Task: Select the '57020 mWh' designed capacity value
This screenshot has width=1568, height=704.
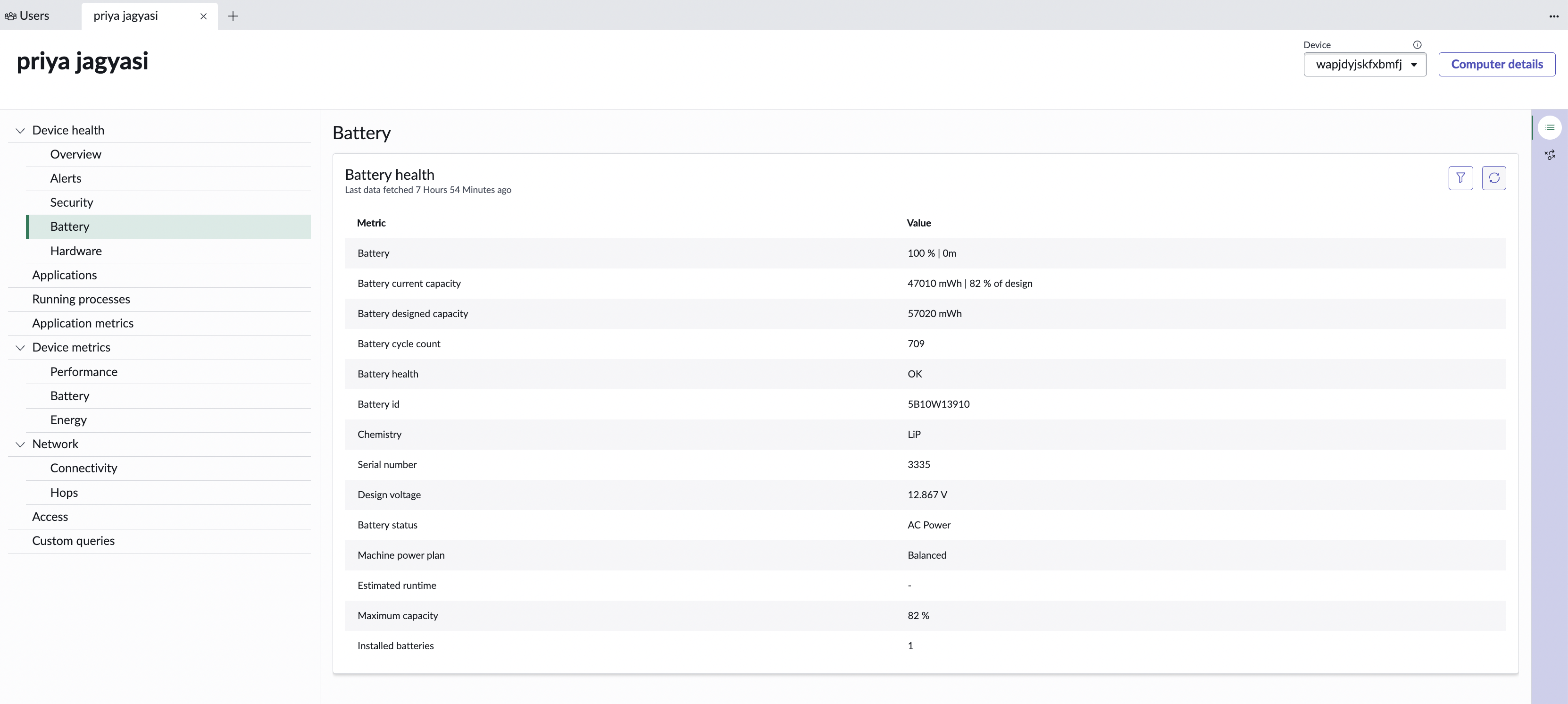Action: (934, 314)
